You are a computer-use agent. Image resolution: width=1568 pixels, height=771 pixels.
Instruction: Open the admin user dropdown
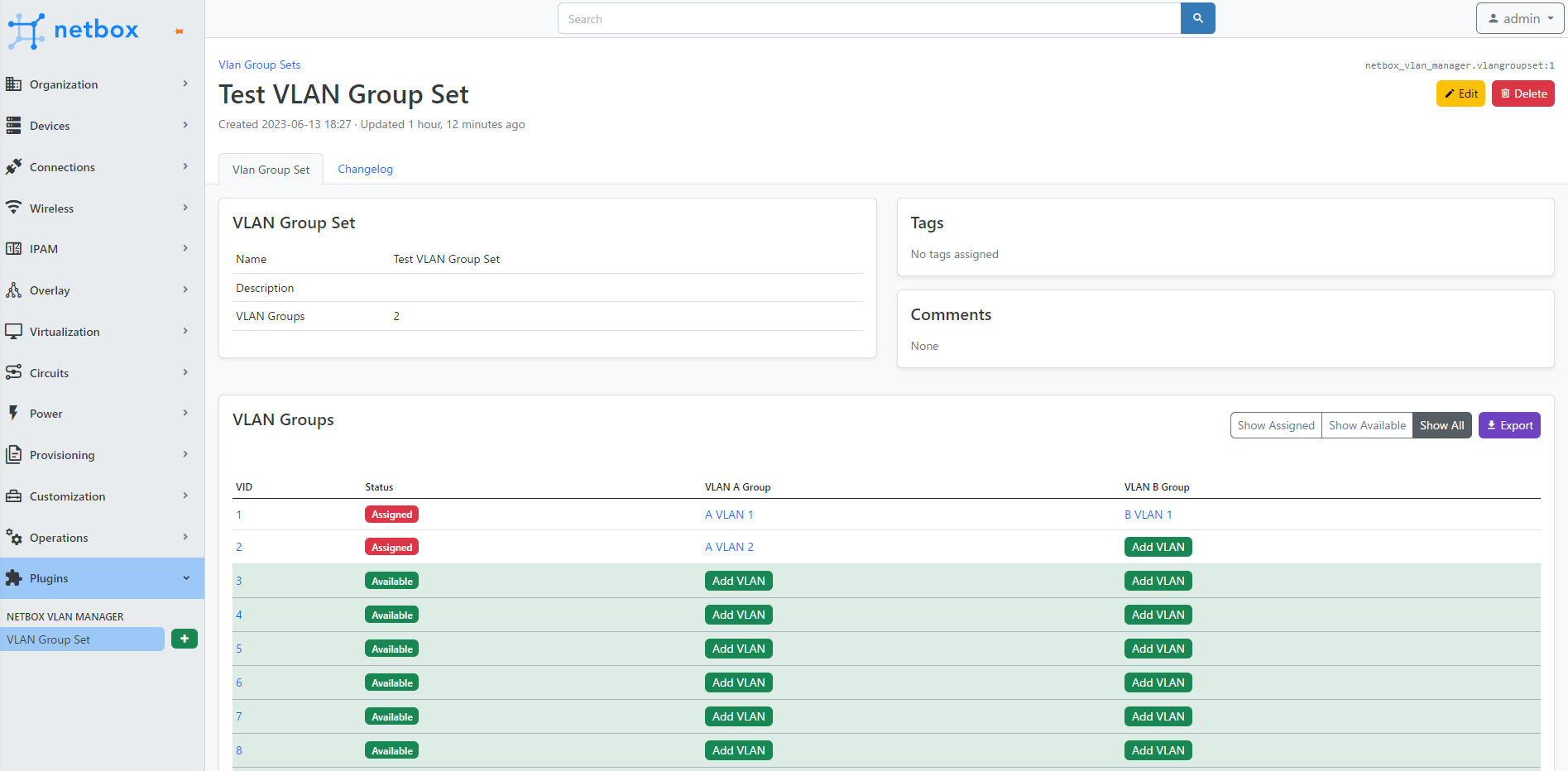point(1520,18)
